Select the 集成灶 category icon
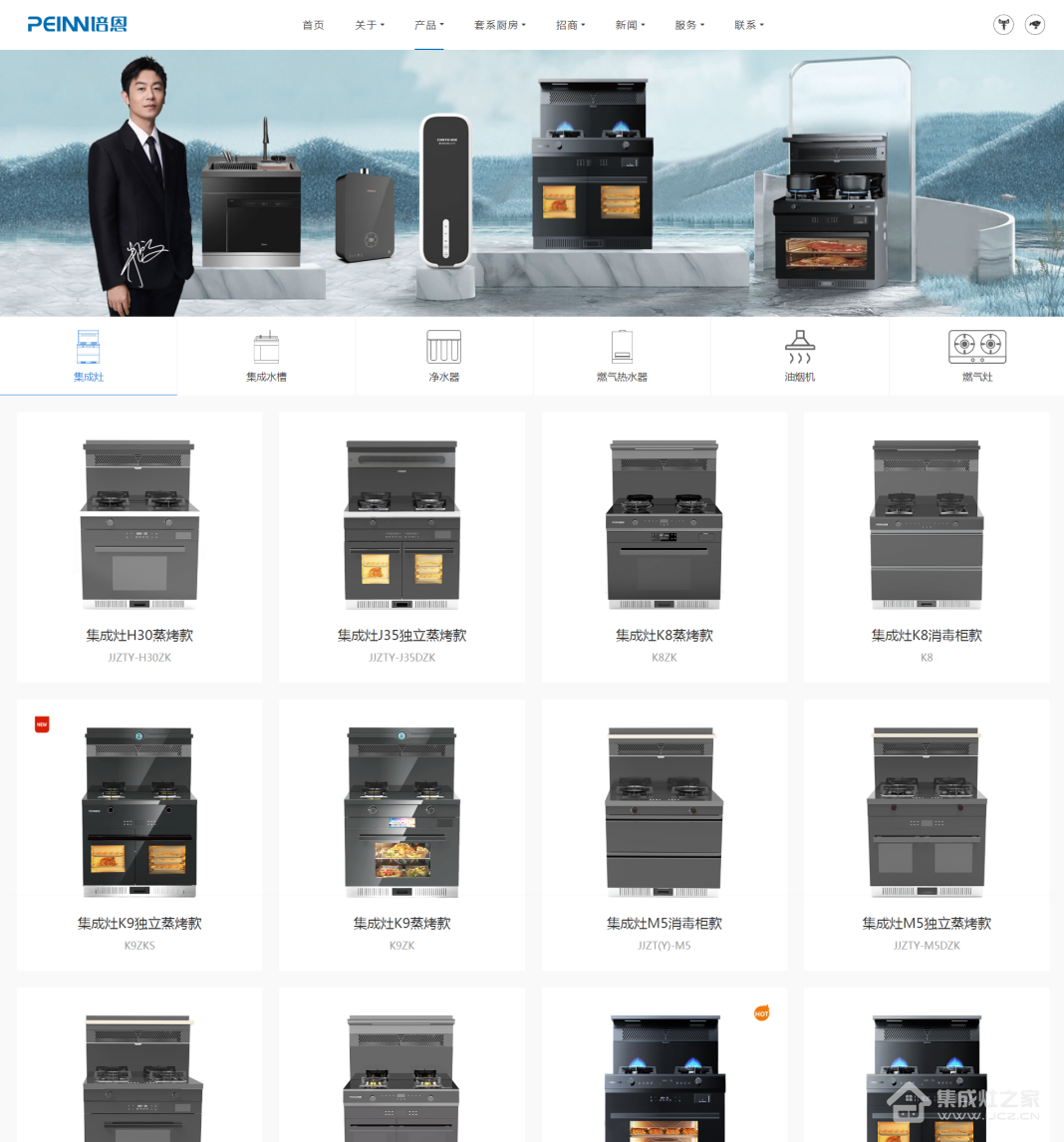This screenshot has height=1142, width=1064. click(x=88, y=347)
